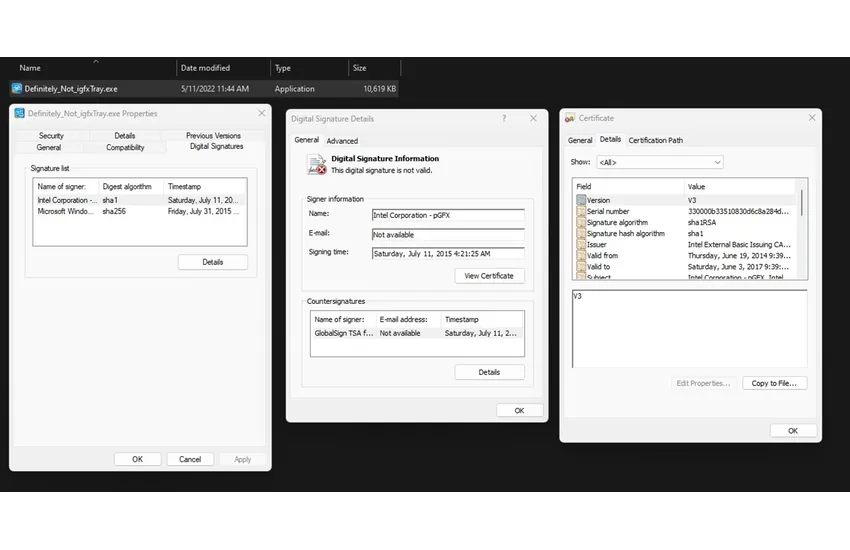Click the Thursday, June 19, 2014 value
Screen dimensions: 850x550
coord(739,255)
